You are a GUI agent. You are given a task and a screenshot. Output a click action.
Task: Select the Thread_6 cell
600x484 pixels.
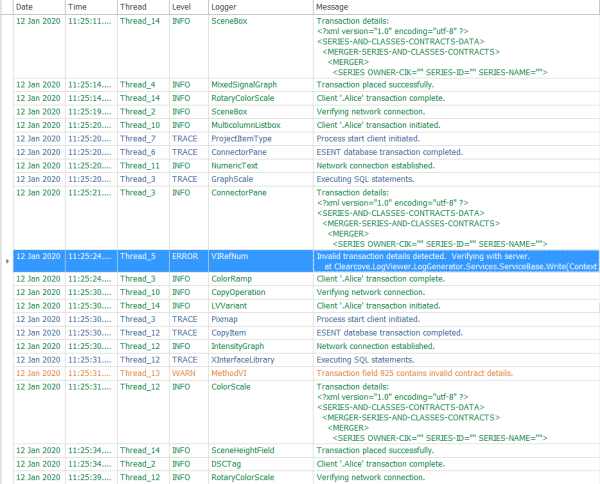[143, 152]
